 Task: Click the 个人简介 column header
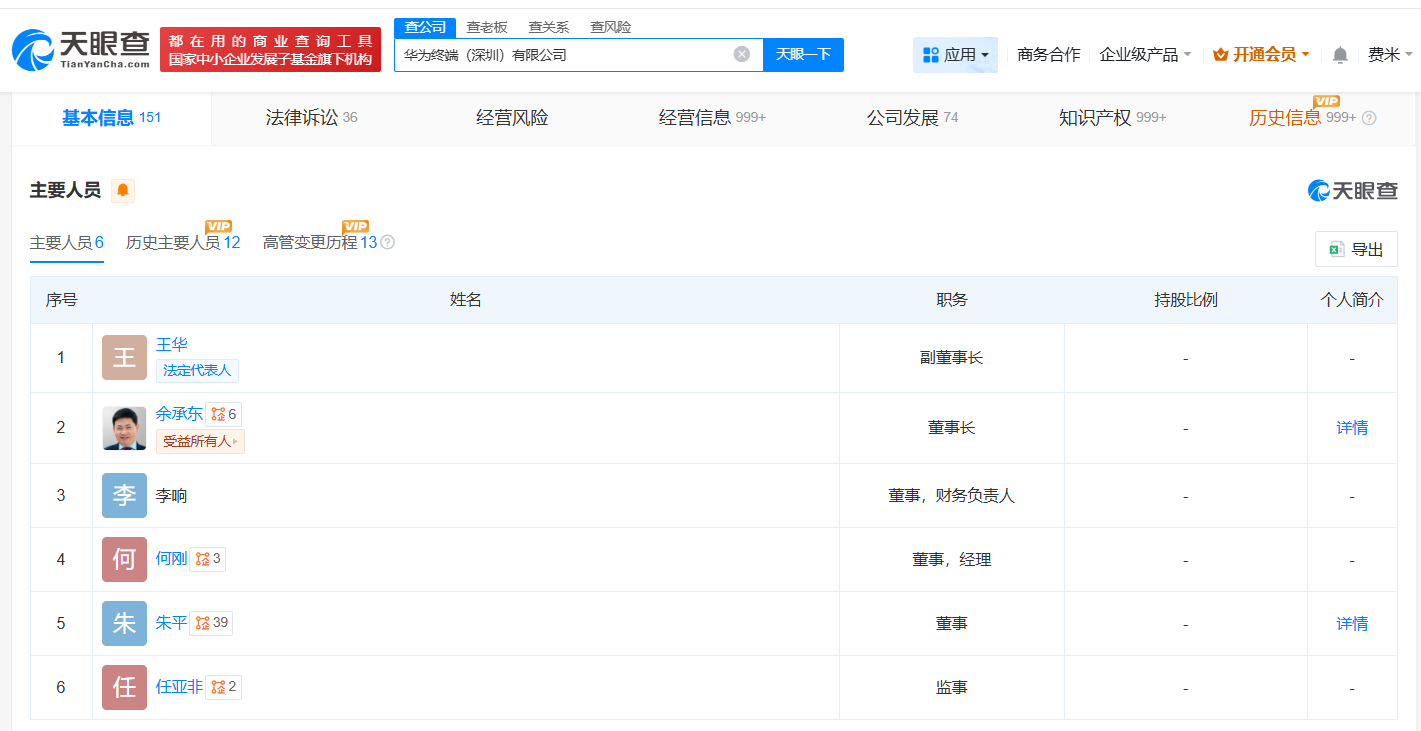pyautogui.click(x=1352, y=300)
